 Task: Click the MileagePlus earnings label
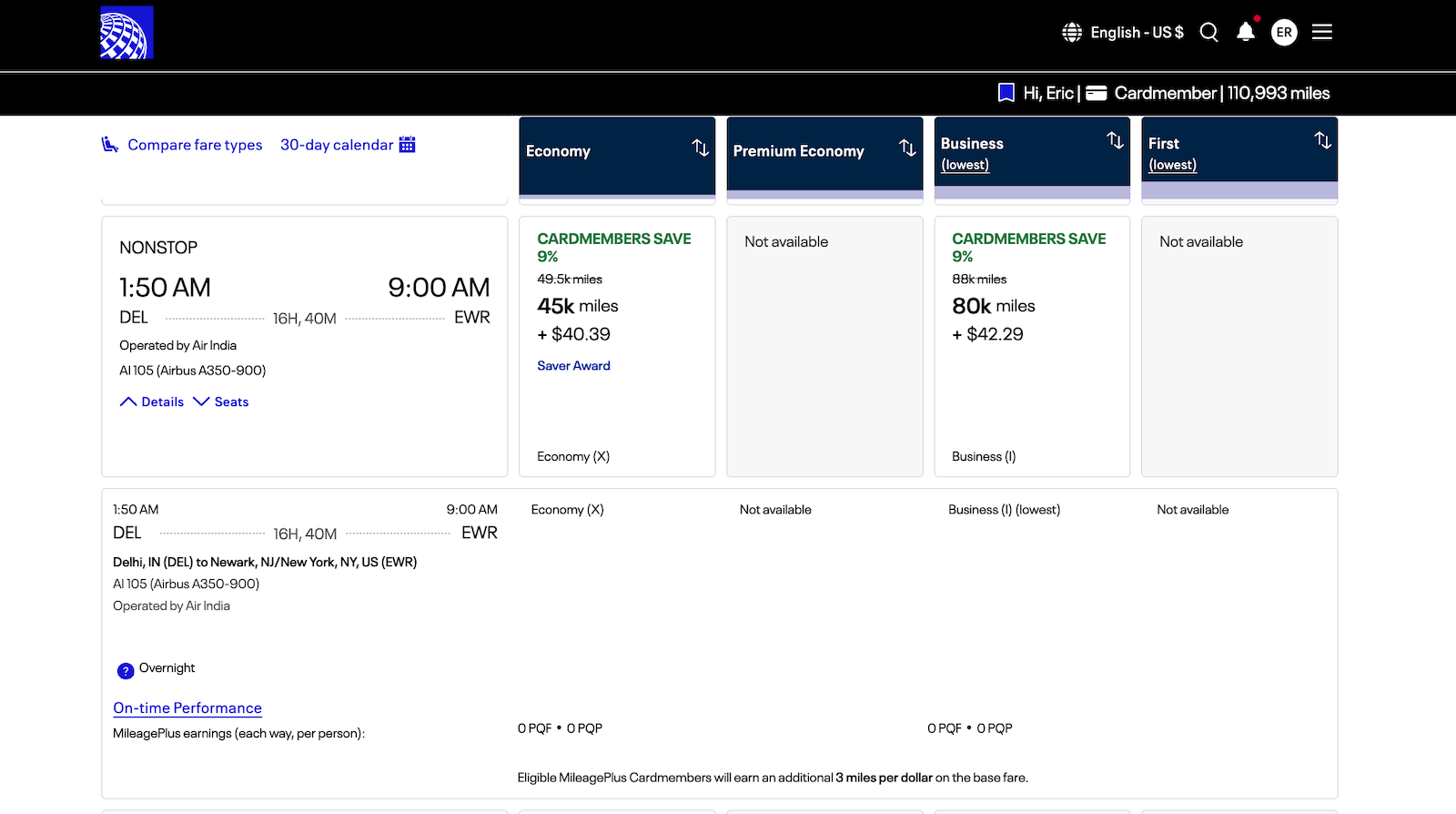click(238, 734)
